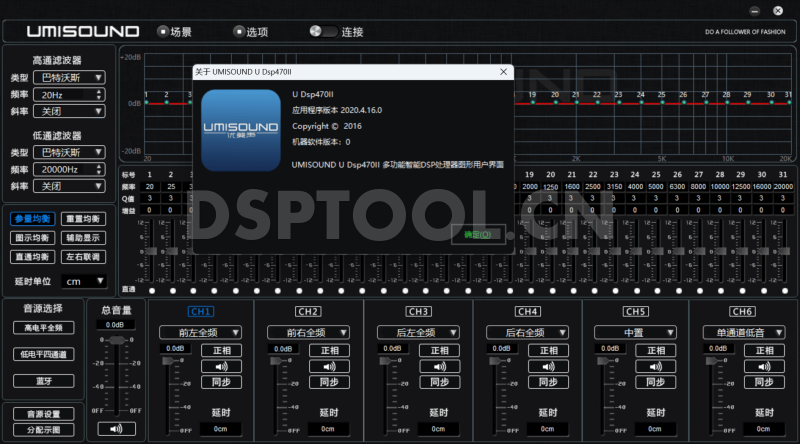Viewport: 800px width, 444px height.
Task: Mute the master volume speaker button
Action: tap(116, 429)
